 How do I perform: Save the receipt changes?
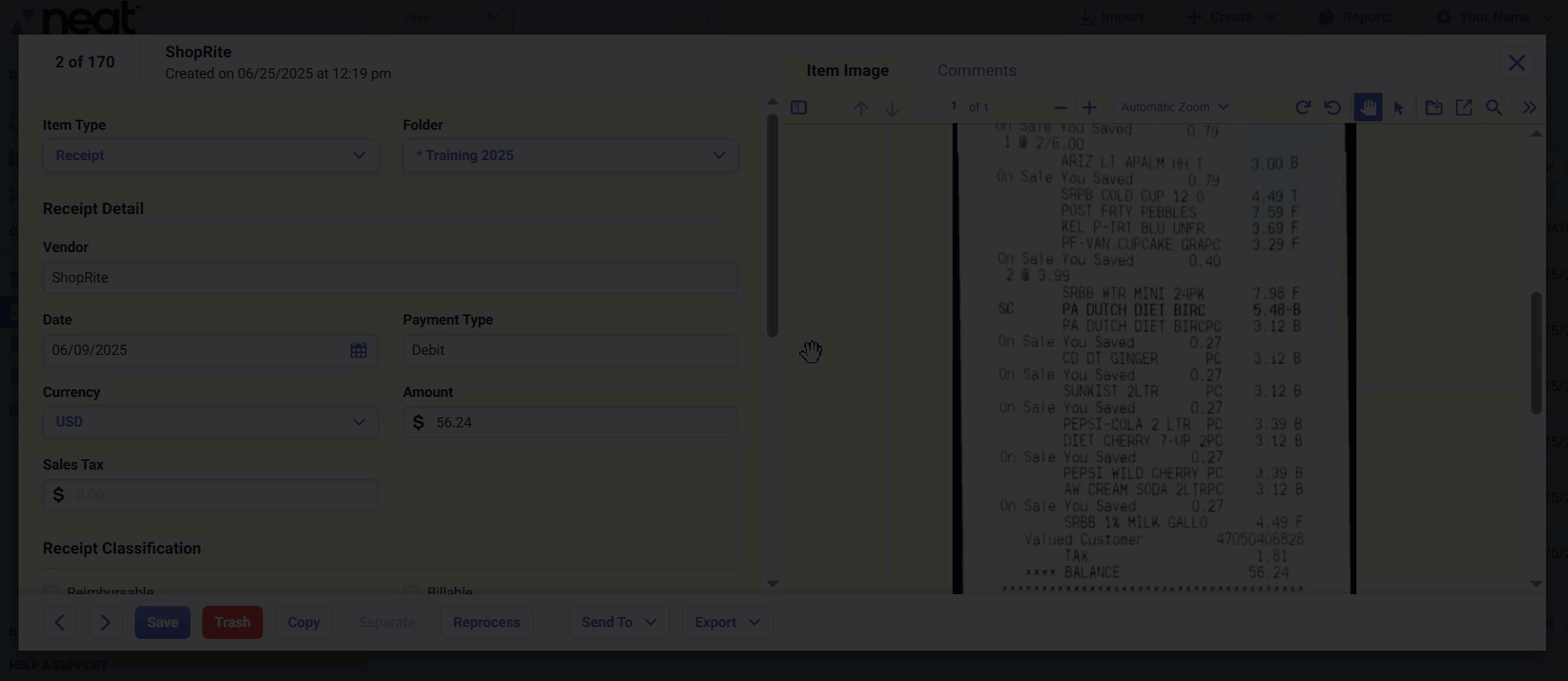click(x=163, y=622)
